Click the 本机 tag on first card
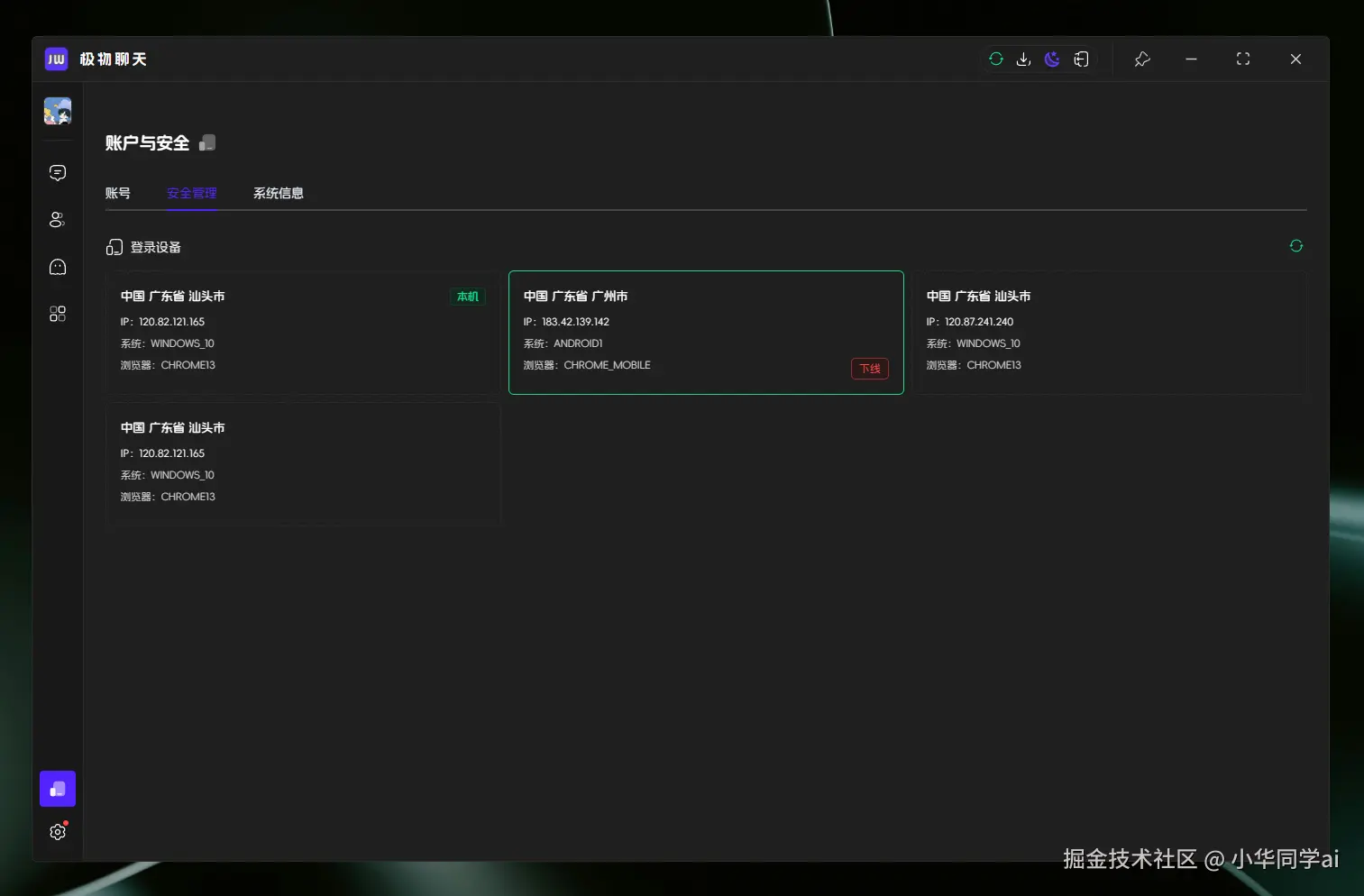This screenshot has width=1364, height=896. pos(468,297)
